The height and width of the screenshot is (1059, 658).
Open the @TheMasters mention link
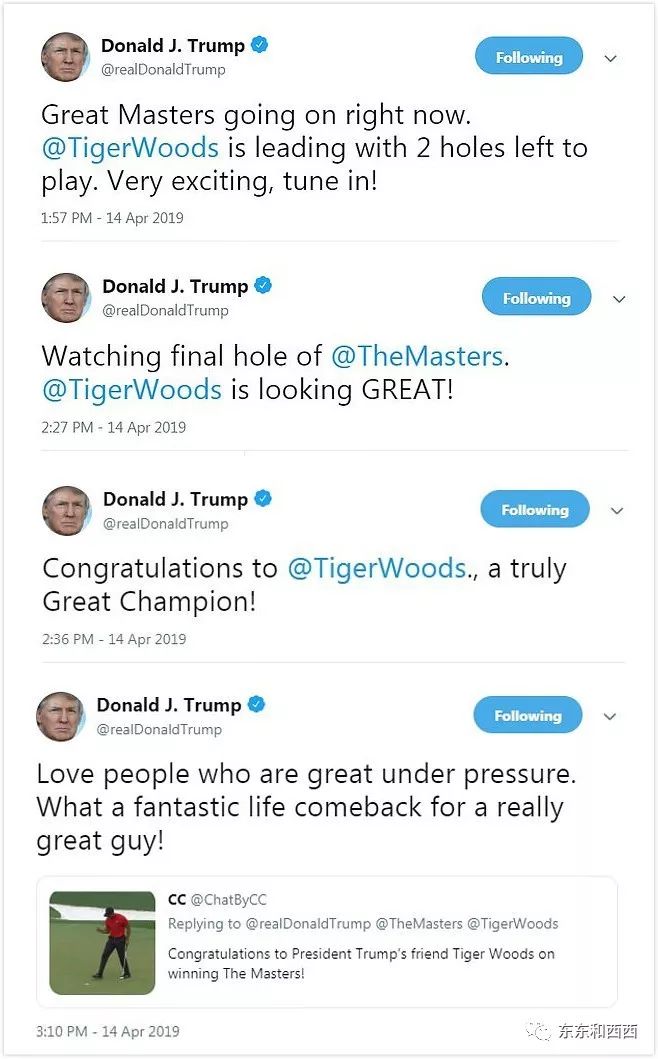[417, 357]
